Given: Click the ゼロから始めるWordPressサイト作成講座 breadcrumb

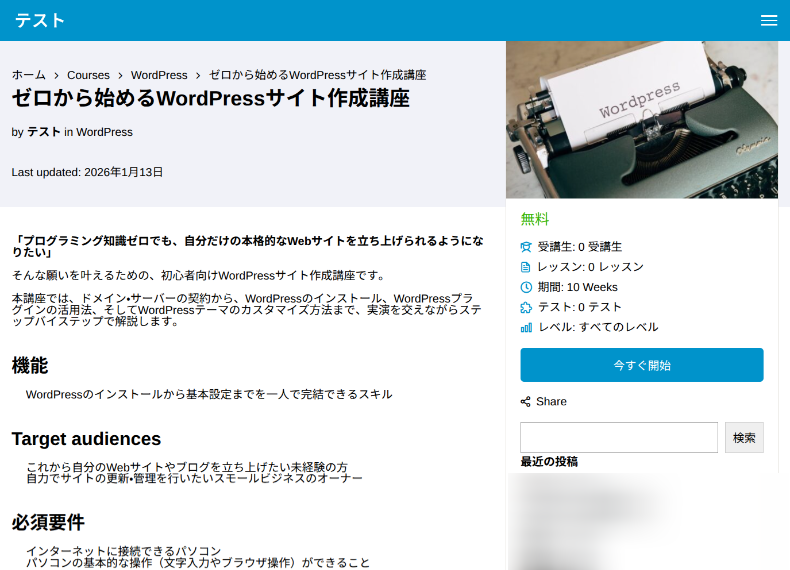Looking at the screenshot, I should pos(317,75).
